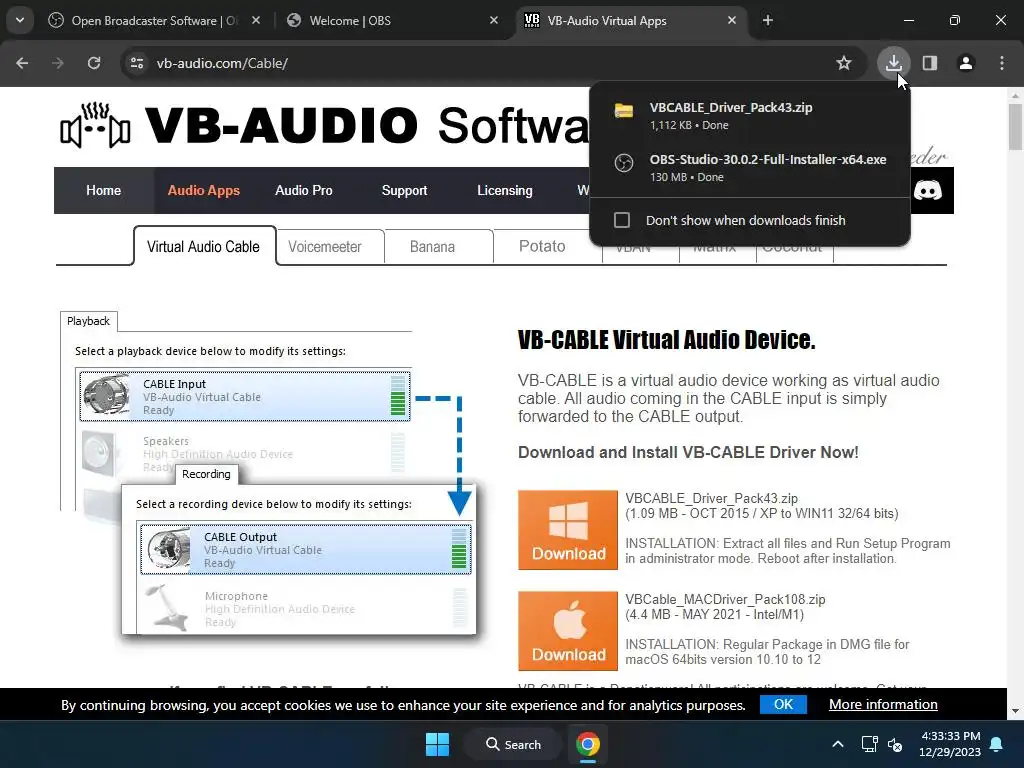Open the Chrome profile avatar icon
1024x768 pixels.
[x=966, y=63]
